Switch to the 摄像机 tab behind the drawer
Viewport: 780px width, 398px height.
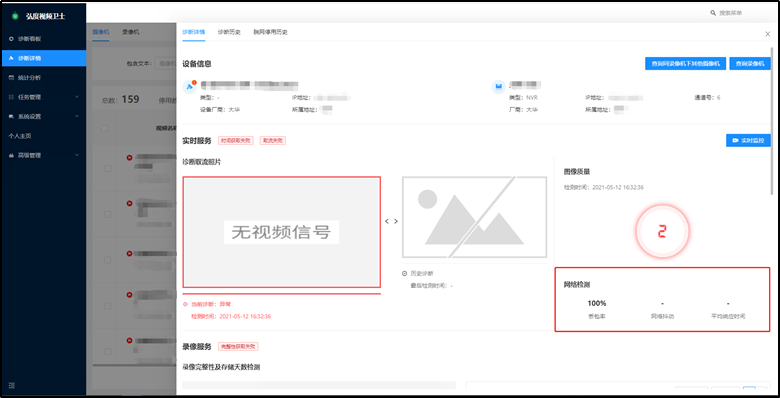coord(100,32)
